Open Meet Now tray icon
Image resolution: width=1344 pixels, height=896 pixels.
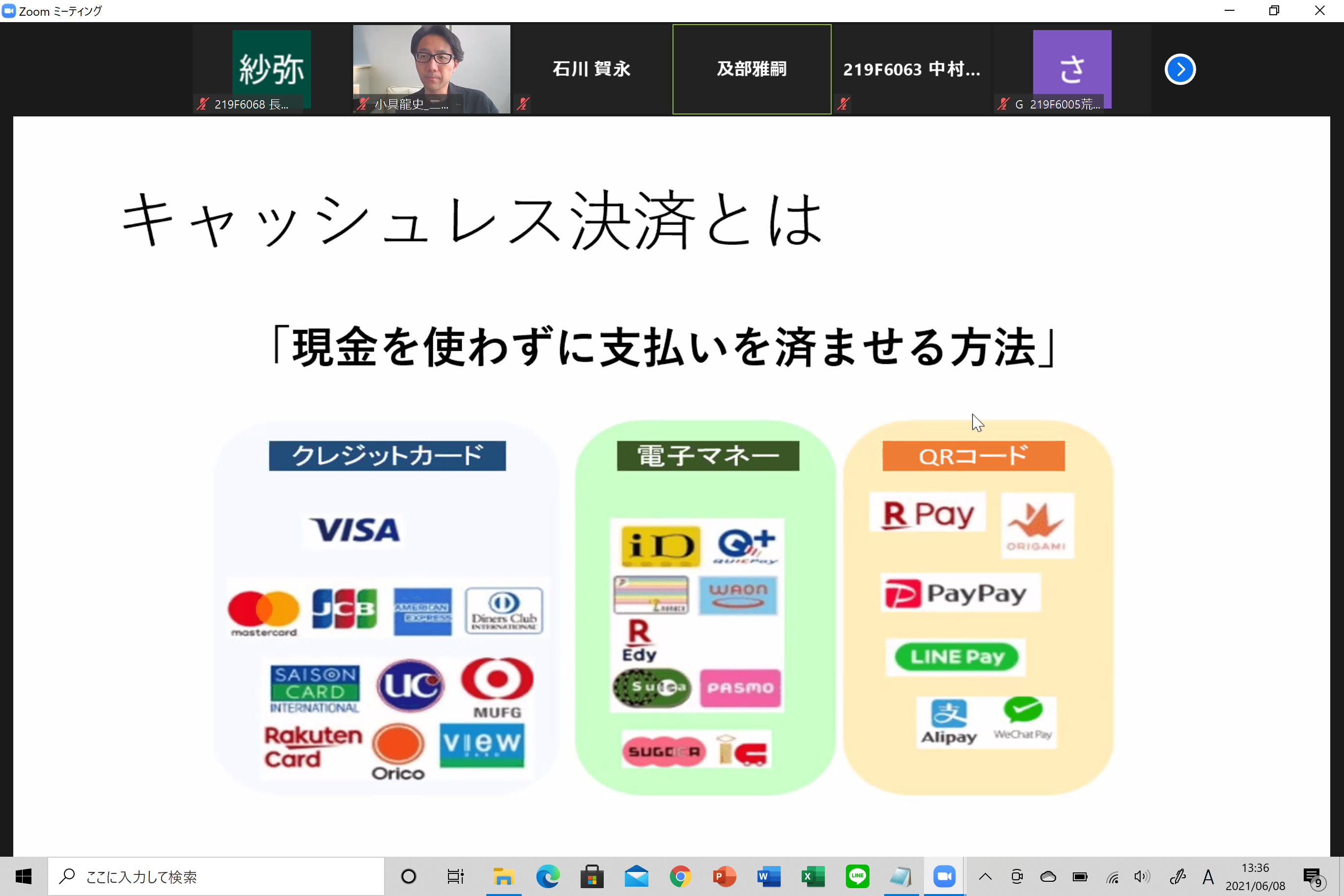[x=1017, y=876]
